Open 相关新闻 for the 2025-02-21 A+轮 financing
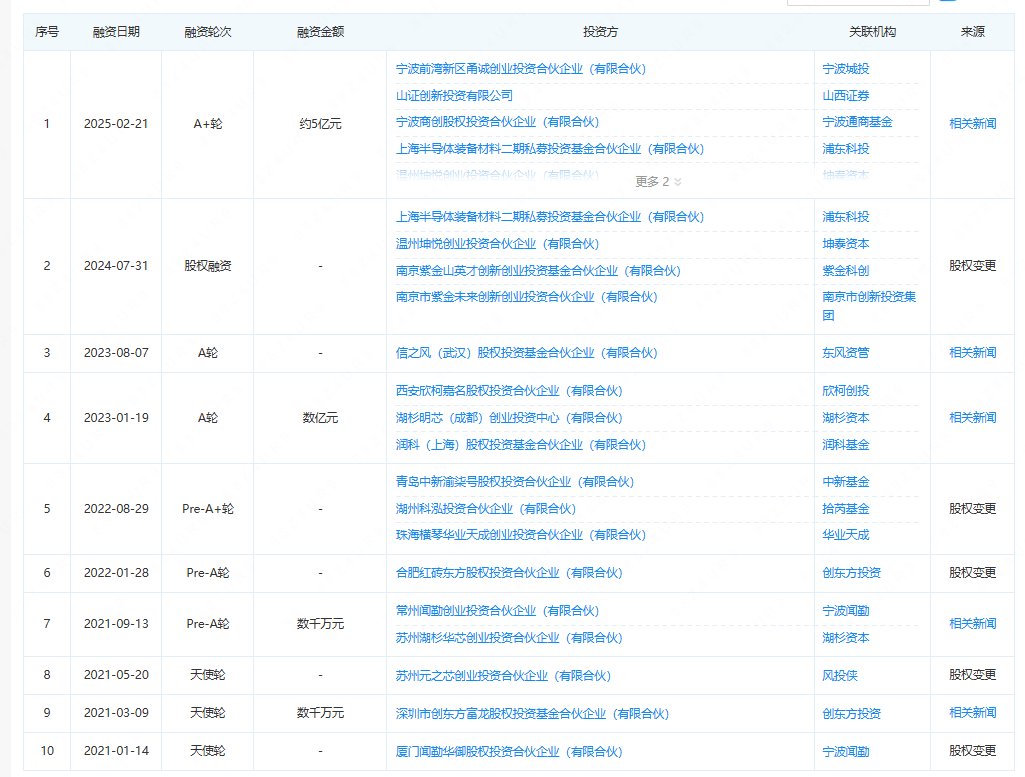The height and width of the screenshot is (777, 1025). [971, 122]
